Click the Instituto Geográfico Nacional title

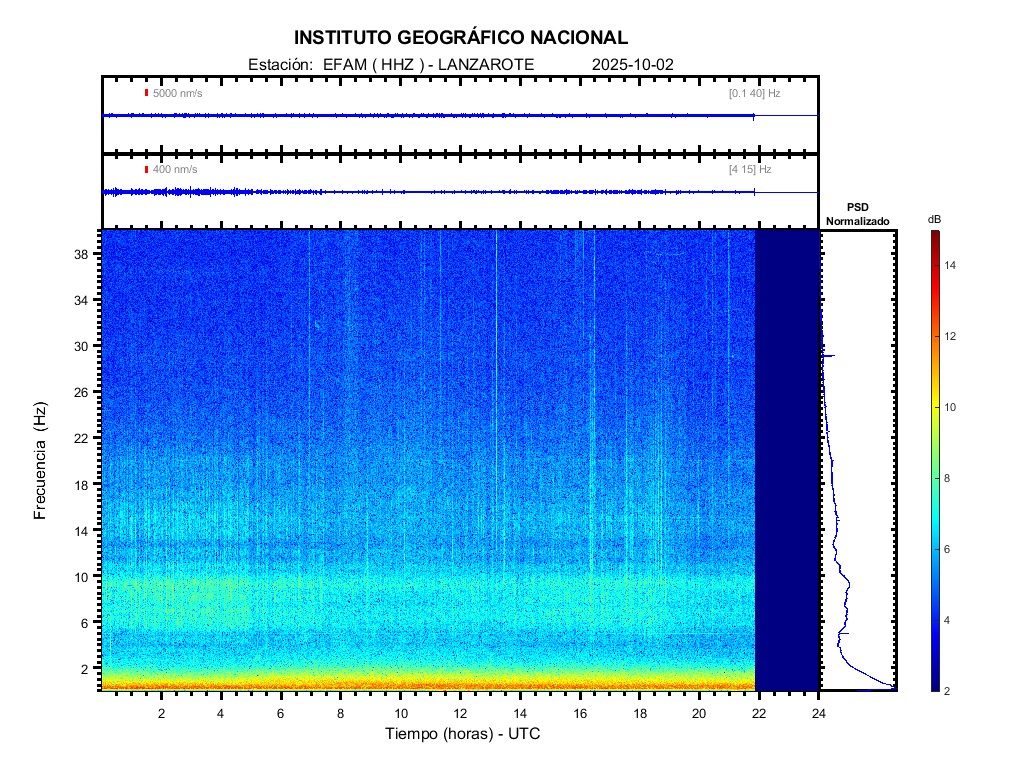click(461, 38)
